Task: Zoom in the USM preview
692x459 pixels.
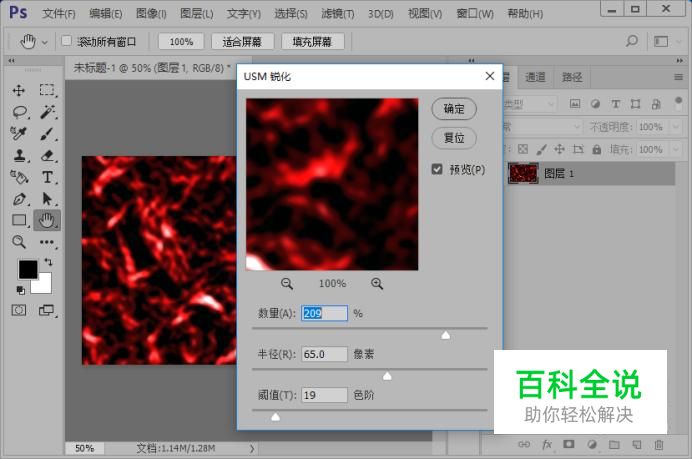Action: click(x=377, y=284)
